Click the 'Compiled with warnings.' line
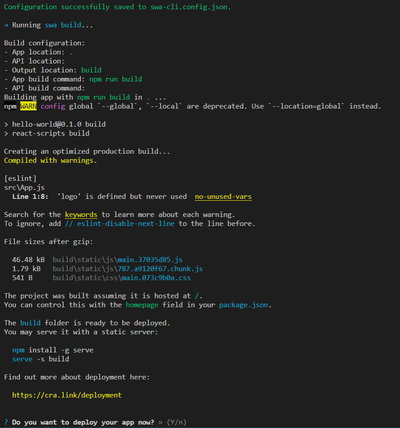Image resolution: width=400 pixels, height=428 pixels. (50, 160)
